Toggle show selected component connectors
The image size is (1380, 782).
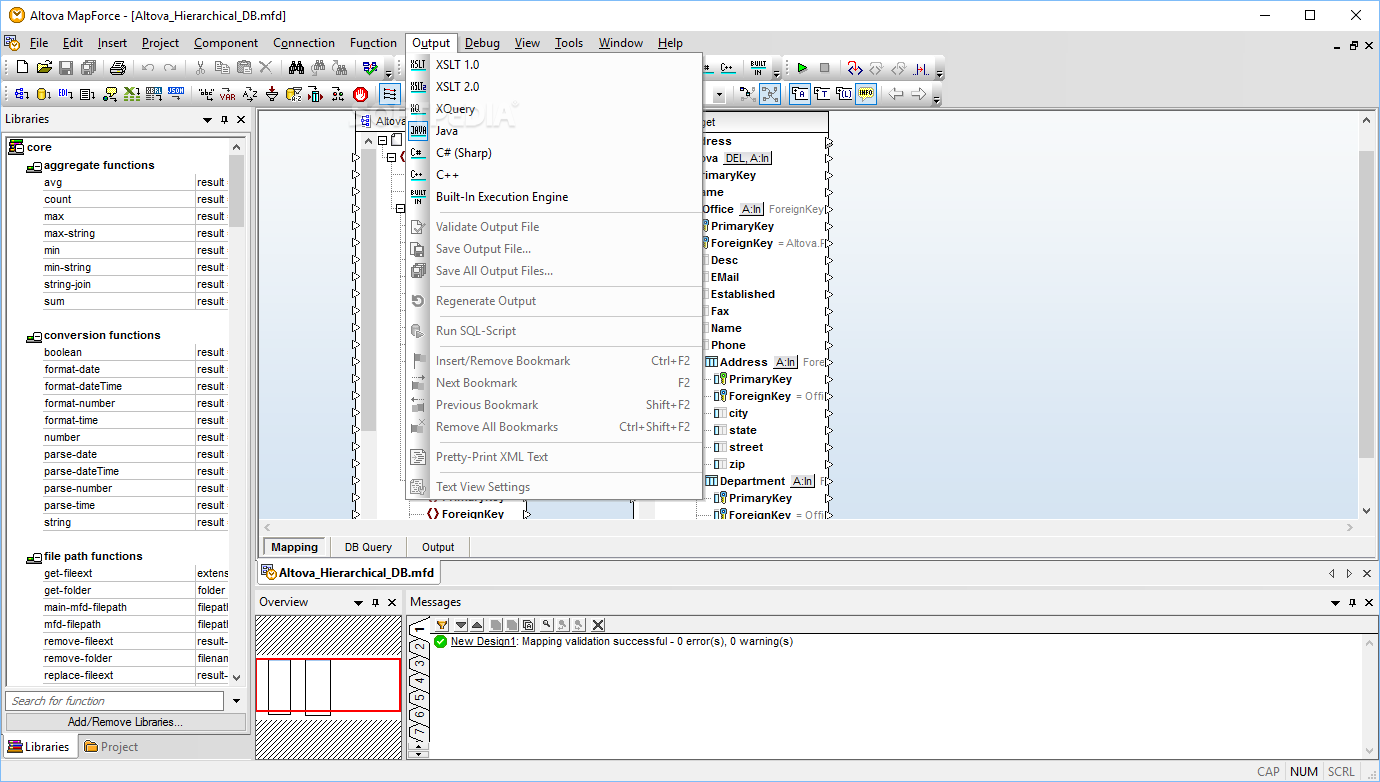pos(748,94)
